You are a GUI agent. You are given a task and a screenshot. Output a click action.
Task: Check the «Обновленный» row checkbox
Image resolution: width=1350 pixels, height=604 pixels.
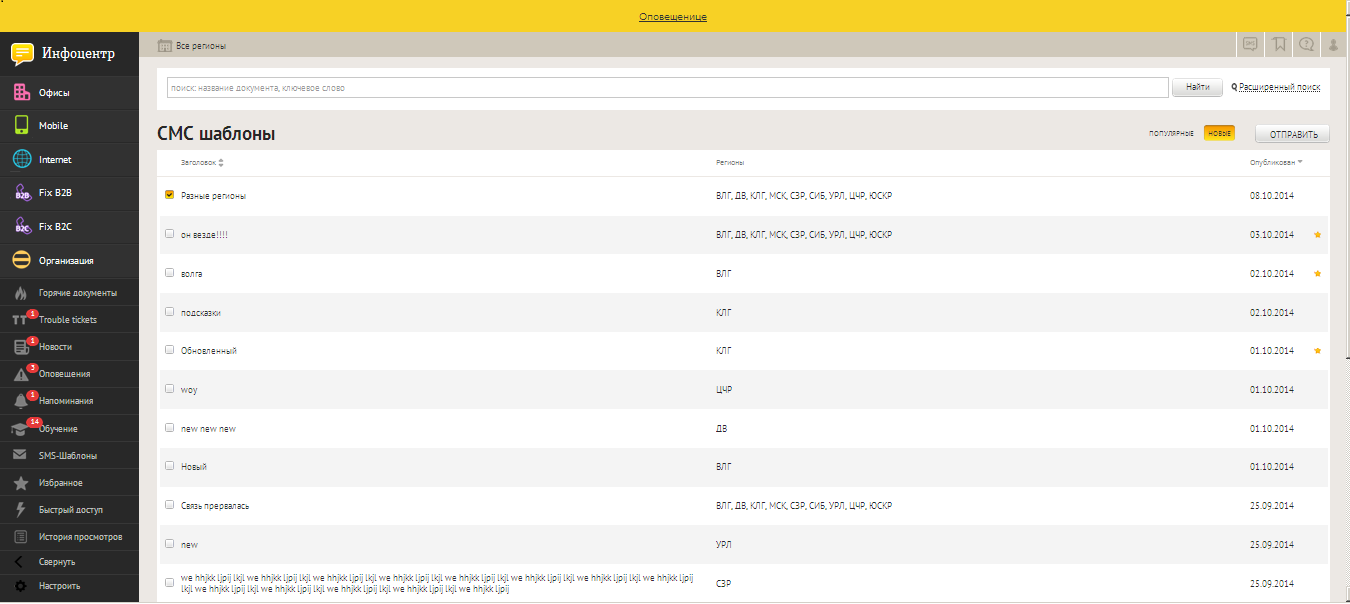(x=169, y=350)
